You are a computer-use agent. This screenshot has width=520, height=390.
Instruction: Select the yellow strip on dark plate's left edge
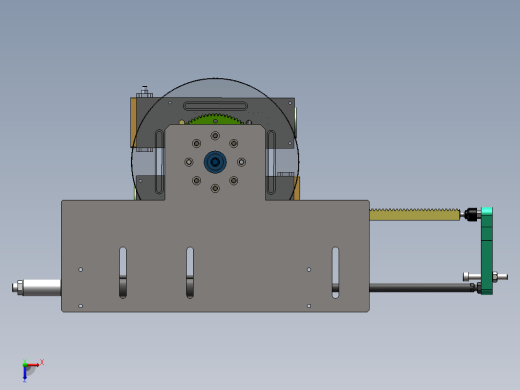(133, 122)
